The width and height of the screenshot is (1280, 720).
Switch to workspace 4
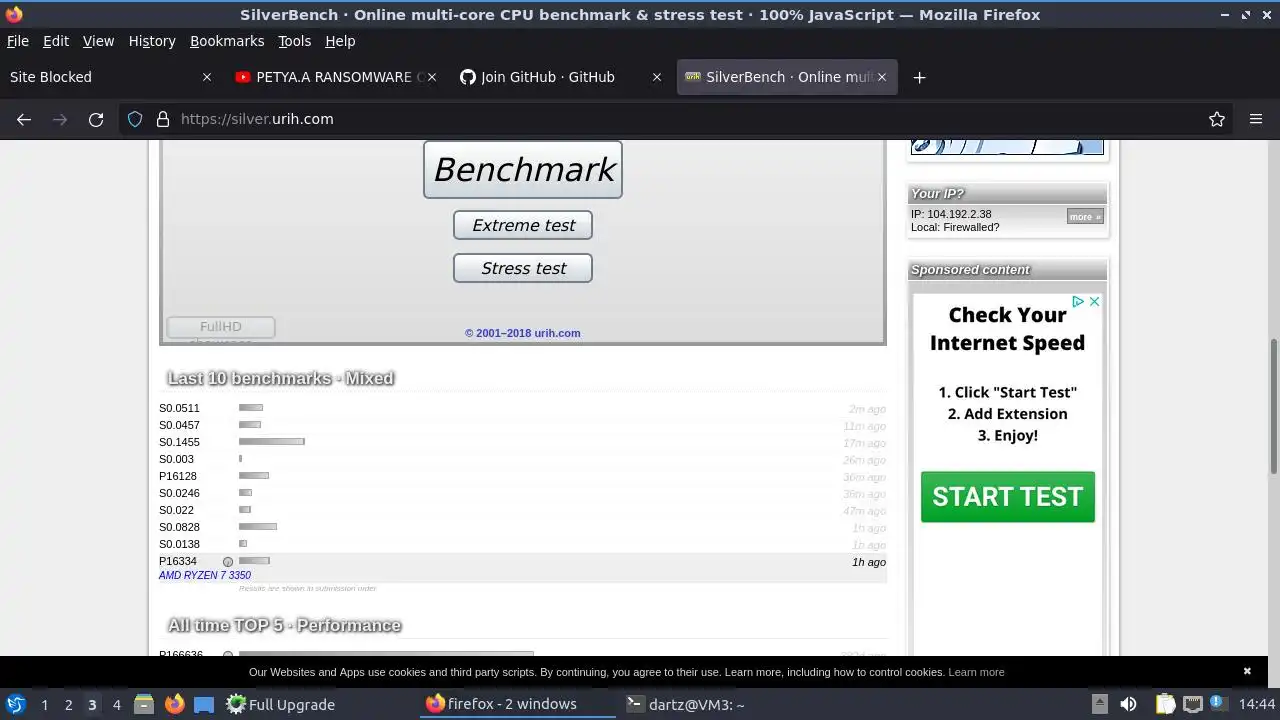(x=116, y=704)
